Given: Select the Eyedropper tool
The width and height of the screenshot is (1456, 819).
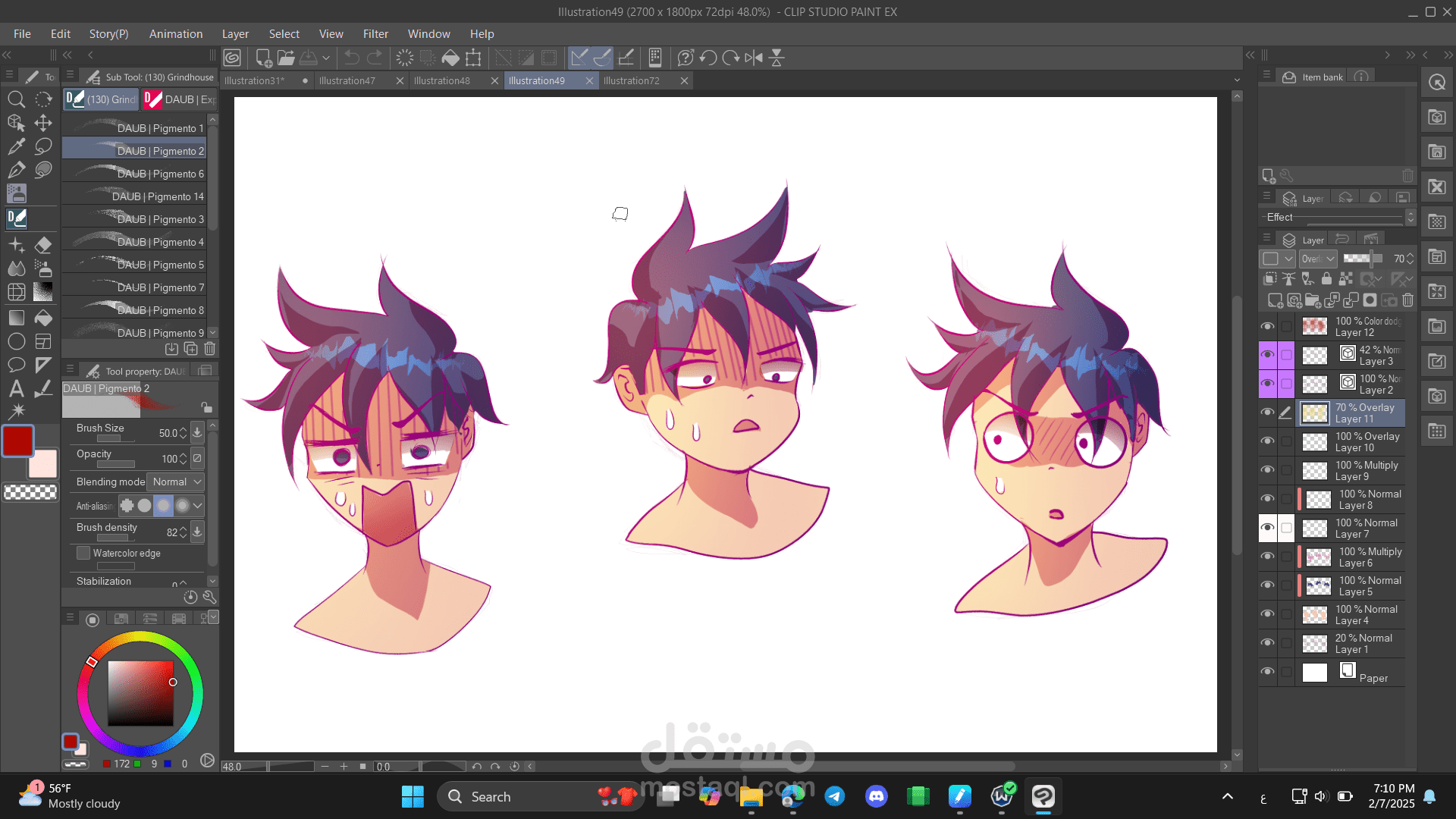Looking at the screenshot, I should 16,146.
